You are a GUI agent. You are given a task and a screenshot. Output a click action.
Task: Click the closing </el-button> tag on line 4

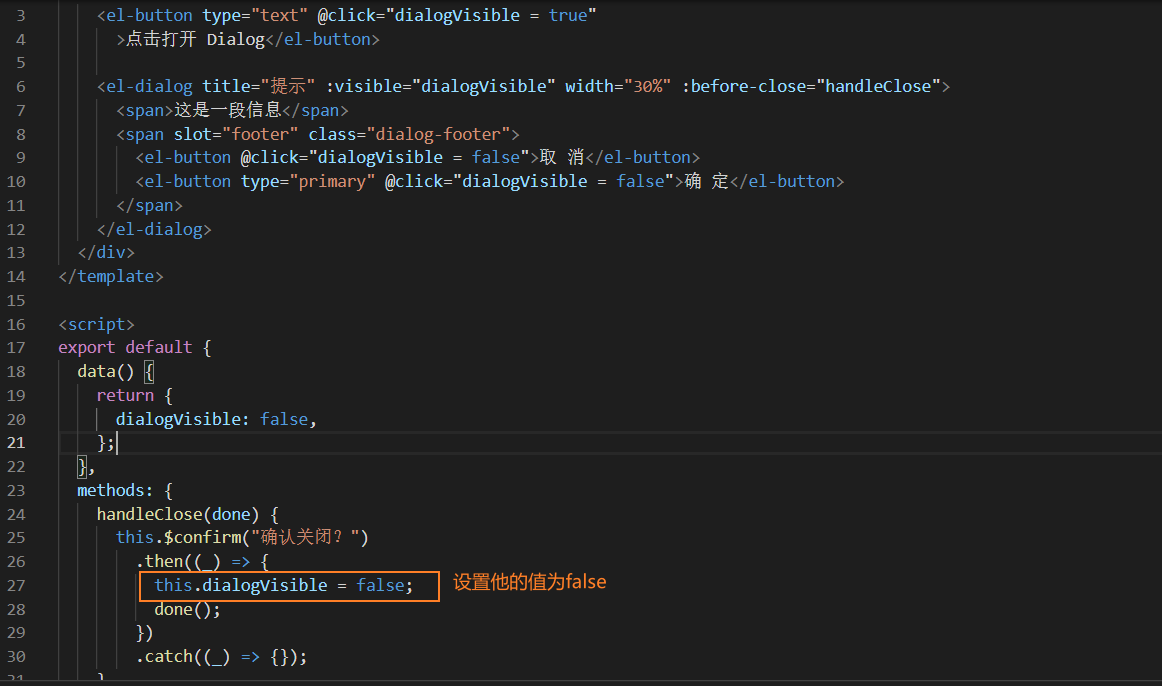coord(322,39)
